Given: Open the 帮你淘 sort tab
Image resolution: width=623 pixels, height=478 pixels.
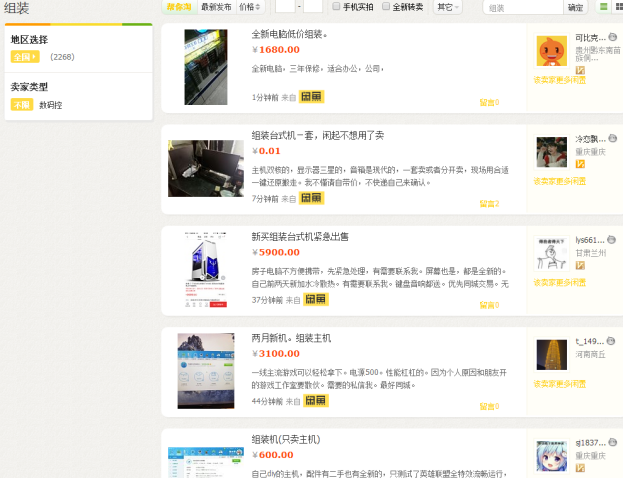Looking at the screenshot, I should tap(179, 7).
